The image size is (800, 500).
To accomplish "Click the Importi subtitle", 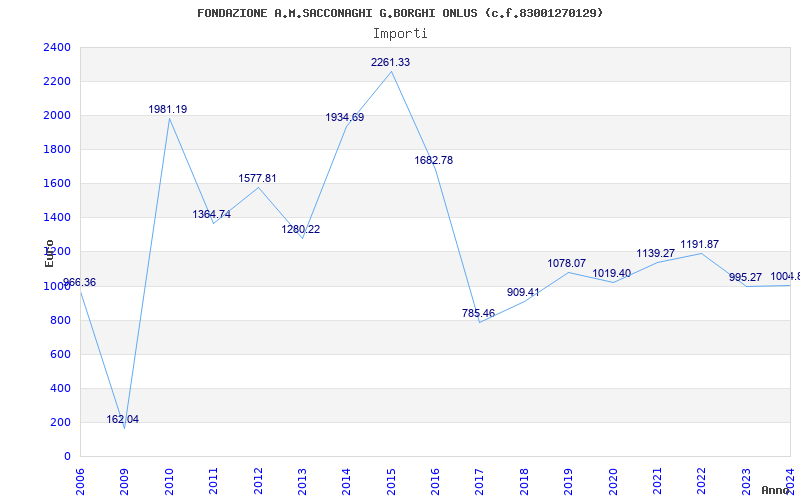I will (x=400, y=34).
